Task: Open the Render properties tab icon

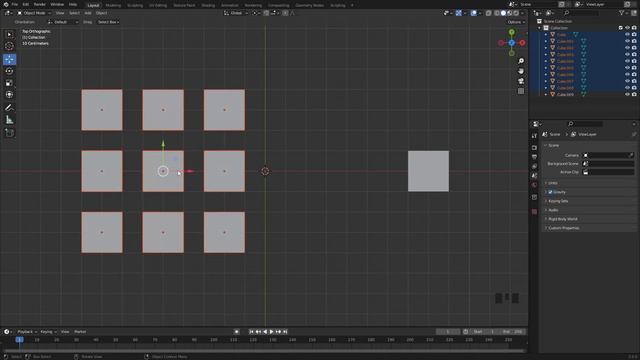Action: coord(534,148)
